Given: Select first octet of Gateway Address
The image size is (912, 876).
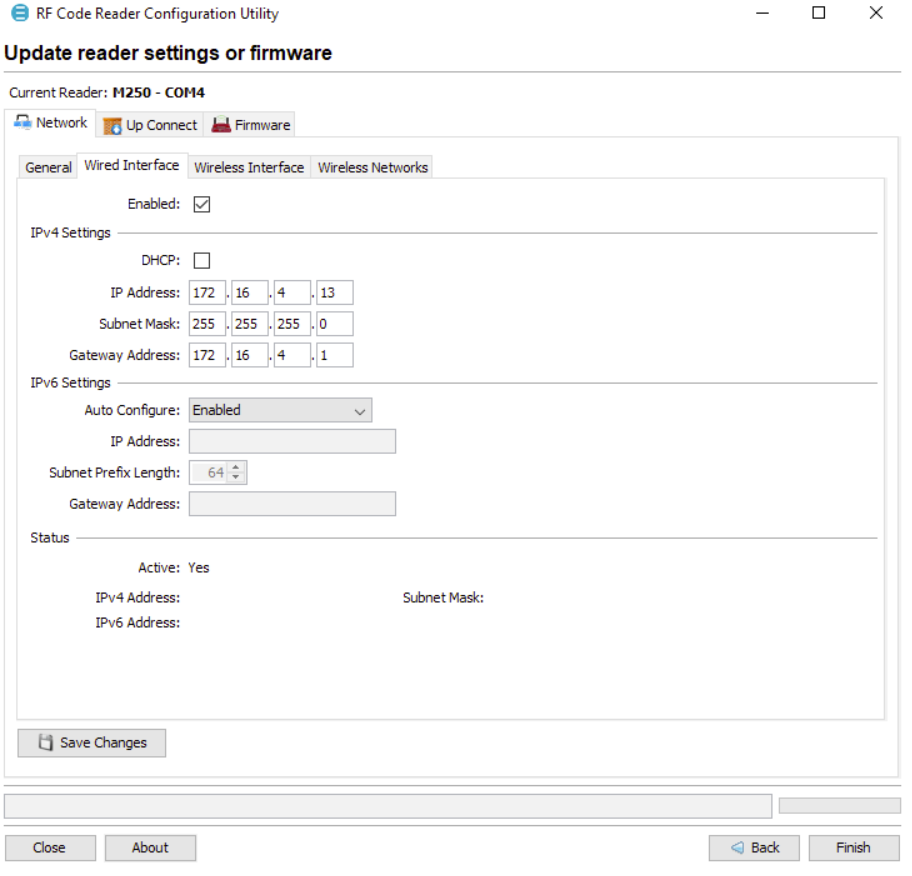Looking at the screenshot, I should (206, 356).
